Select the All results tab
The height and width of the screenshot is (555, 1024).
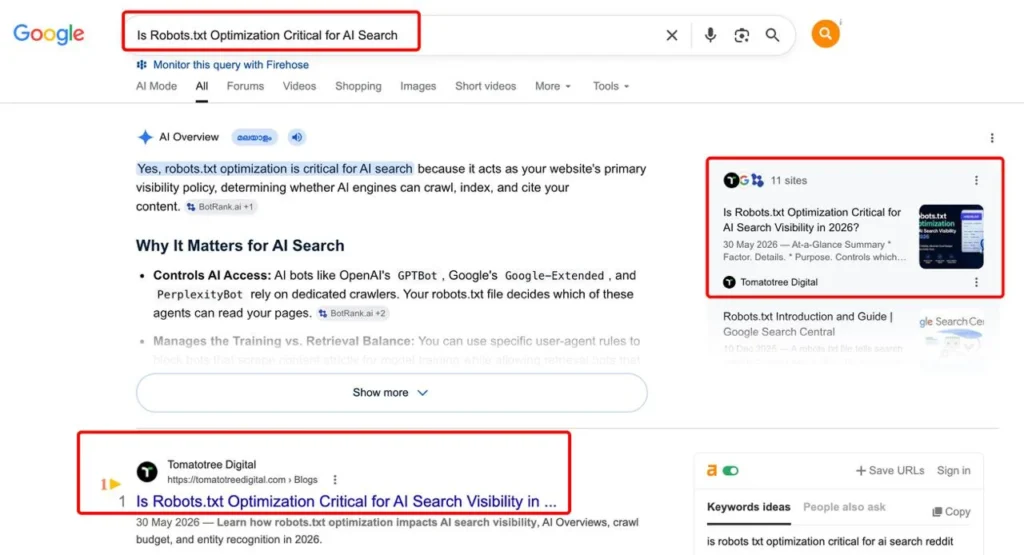pos(202,86)
